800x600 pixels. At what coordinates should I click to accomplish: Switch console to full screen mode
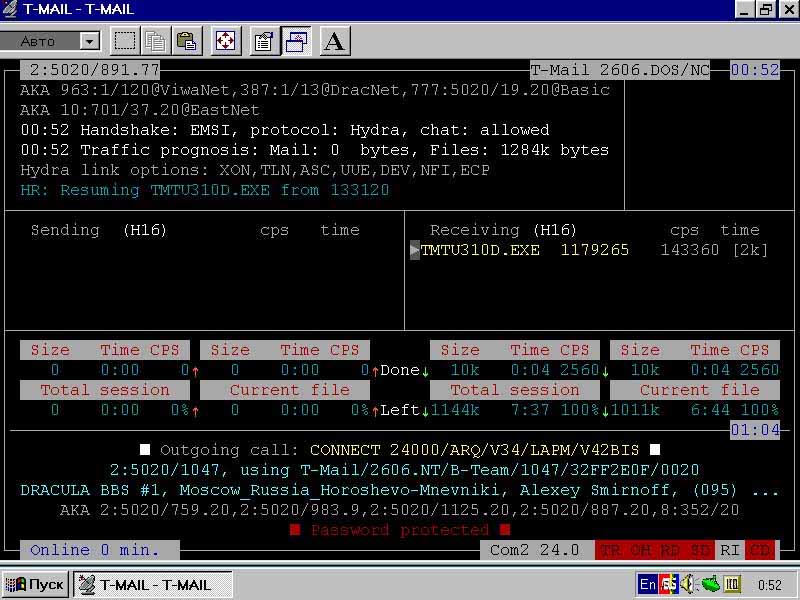(x=226, y=41)
